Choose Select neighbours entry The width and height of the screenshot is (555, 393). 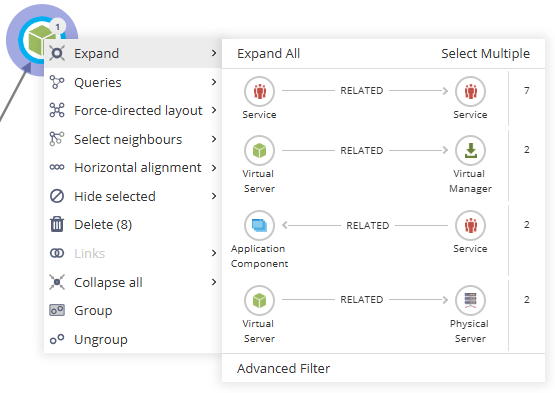pos(133,139)
